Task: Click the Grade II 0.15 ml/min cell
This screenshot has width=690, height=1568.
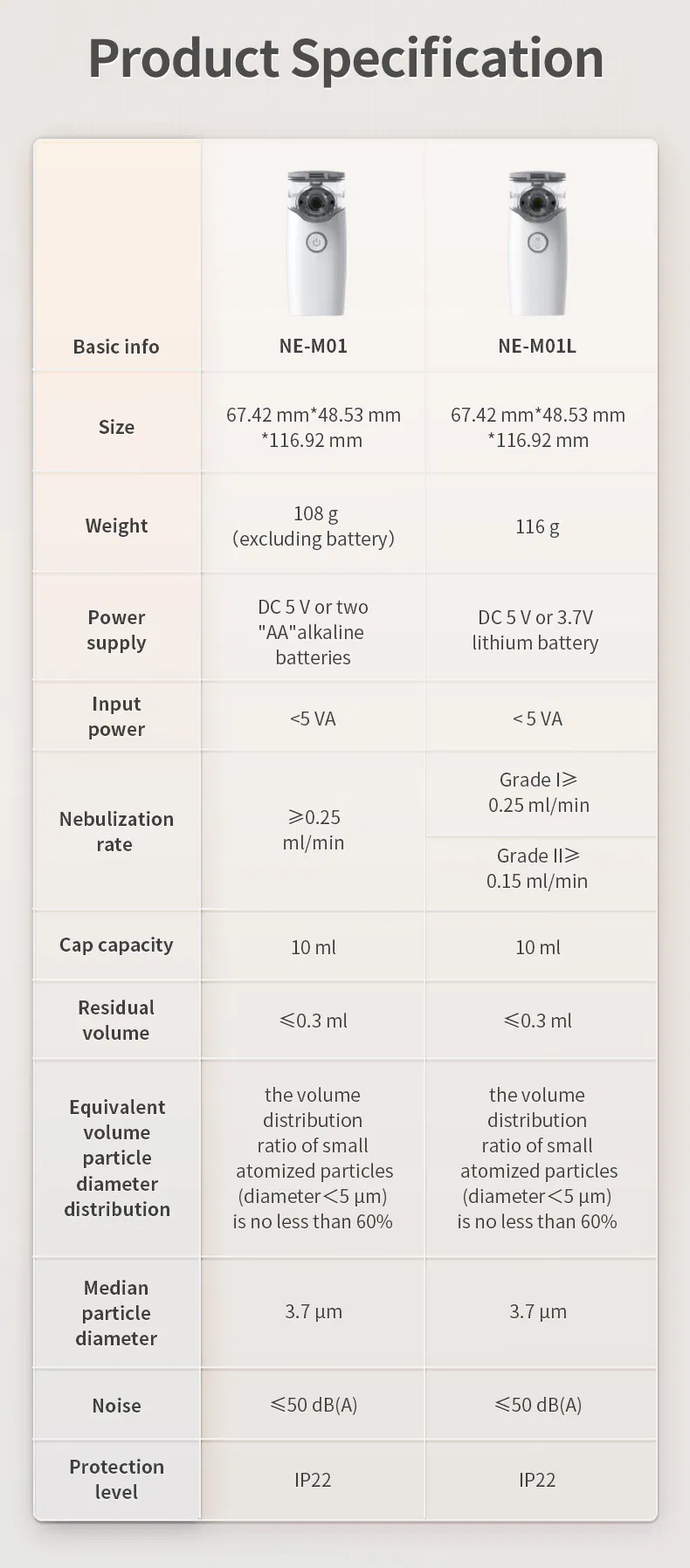Action: tap(537, 868)
